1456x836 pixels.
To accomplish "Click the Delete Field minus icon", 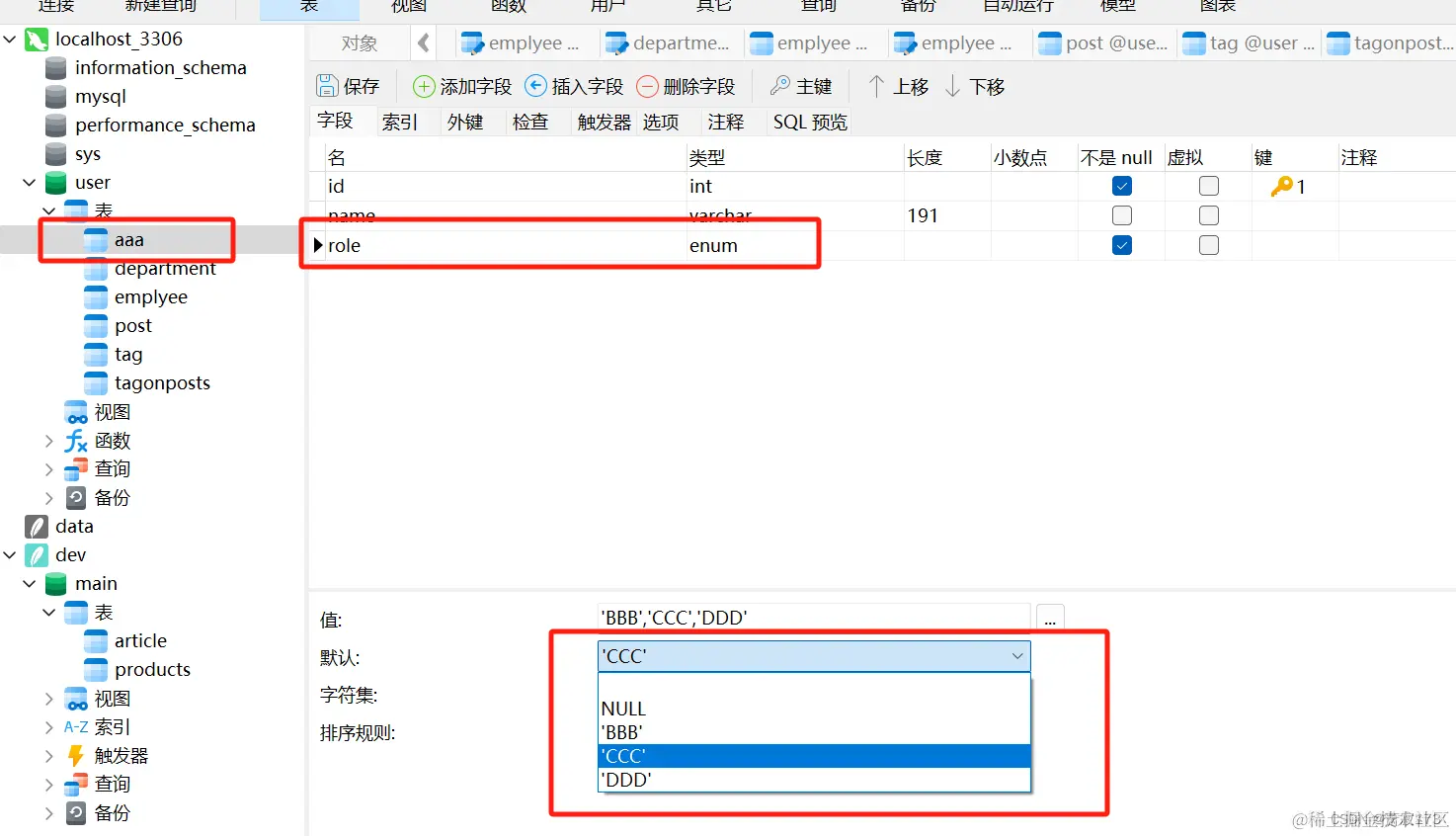I will pyautogui.click(x=647, y=86).
